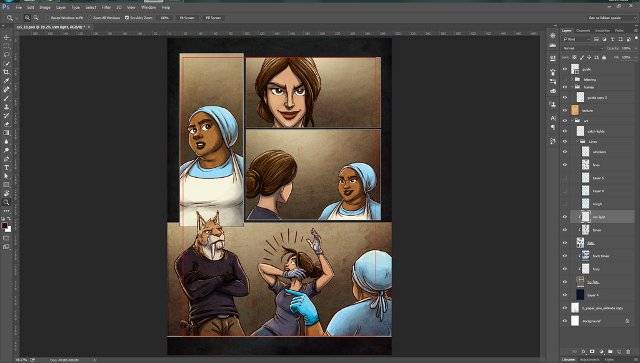Select the Gradient tool
Screen dimensions: 640x363
[x=6, y=133]
